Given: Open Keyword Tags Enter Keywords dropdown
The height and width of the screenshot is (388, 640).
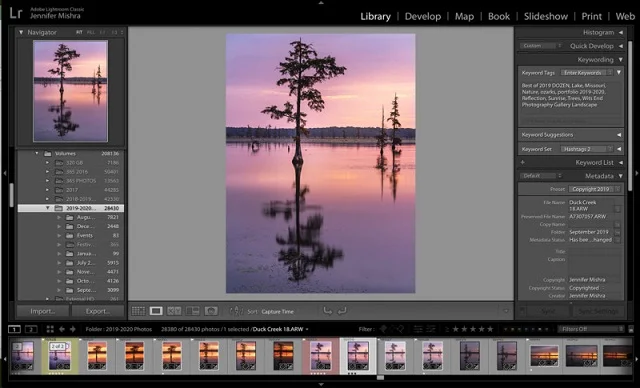Looking at the screenshot, I should (x=586, y=73).
